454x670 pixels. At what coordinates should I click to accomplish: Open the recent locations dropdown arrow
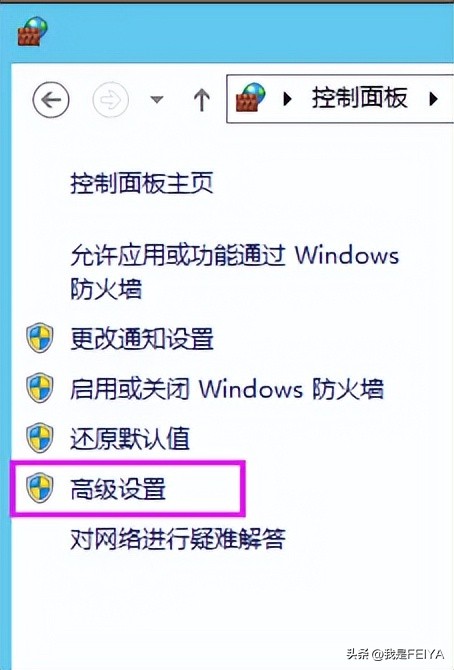click(x=157, y=100)
